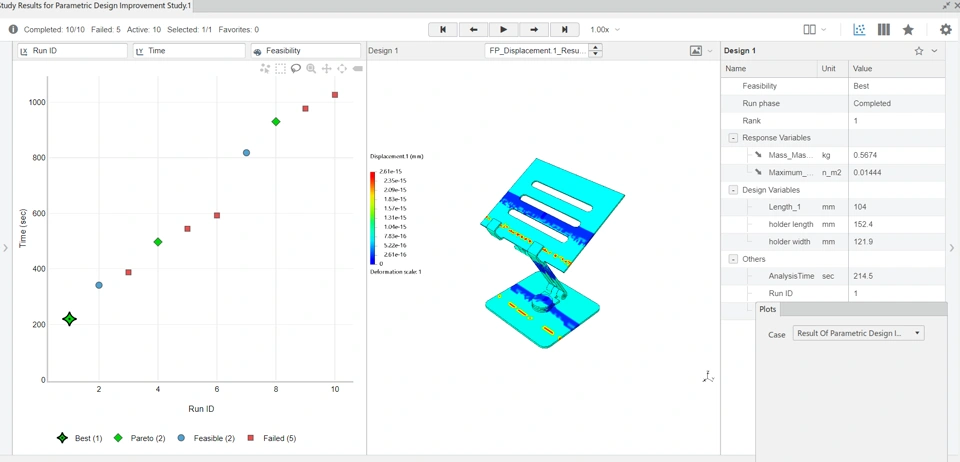This screenshot has width=960, height=462.
Task: Open the Case dropdown in Plots panel
Action: (858, 333)
